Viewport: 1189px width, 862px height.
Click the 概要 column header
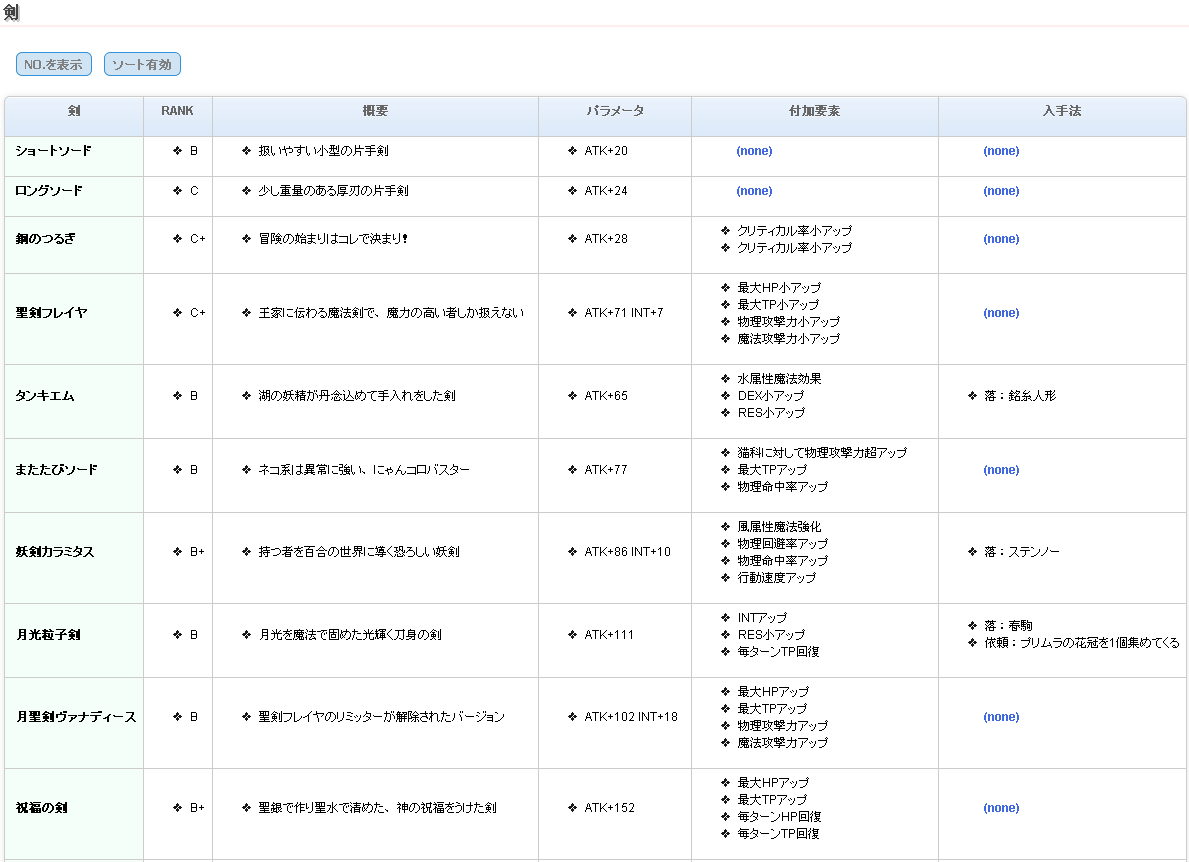(x=375, y=111)
